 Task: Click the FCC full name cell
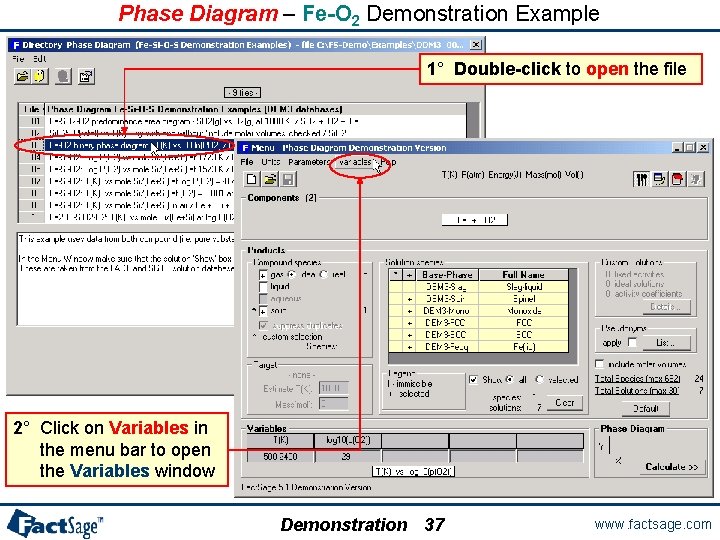[x=523, y=322]
